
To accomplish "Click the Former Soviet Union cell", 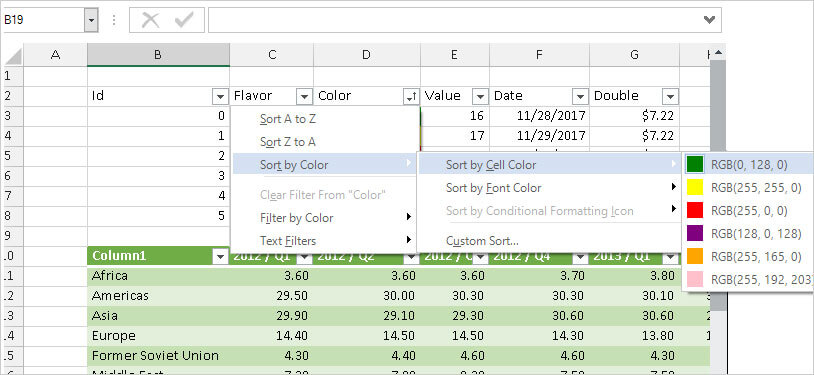I will coord(158,356).
